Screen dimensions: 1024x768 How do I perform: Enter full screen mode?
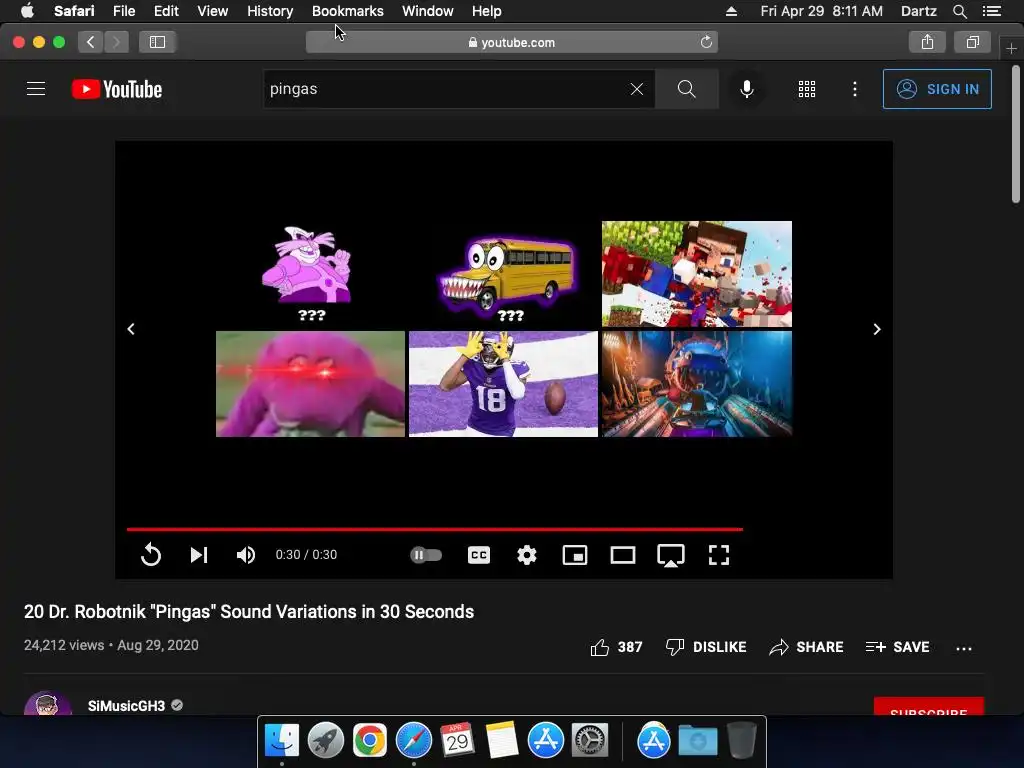coord(718,554)
